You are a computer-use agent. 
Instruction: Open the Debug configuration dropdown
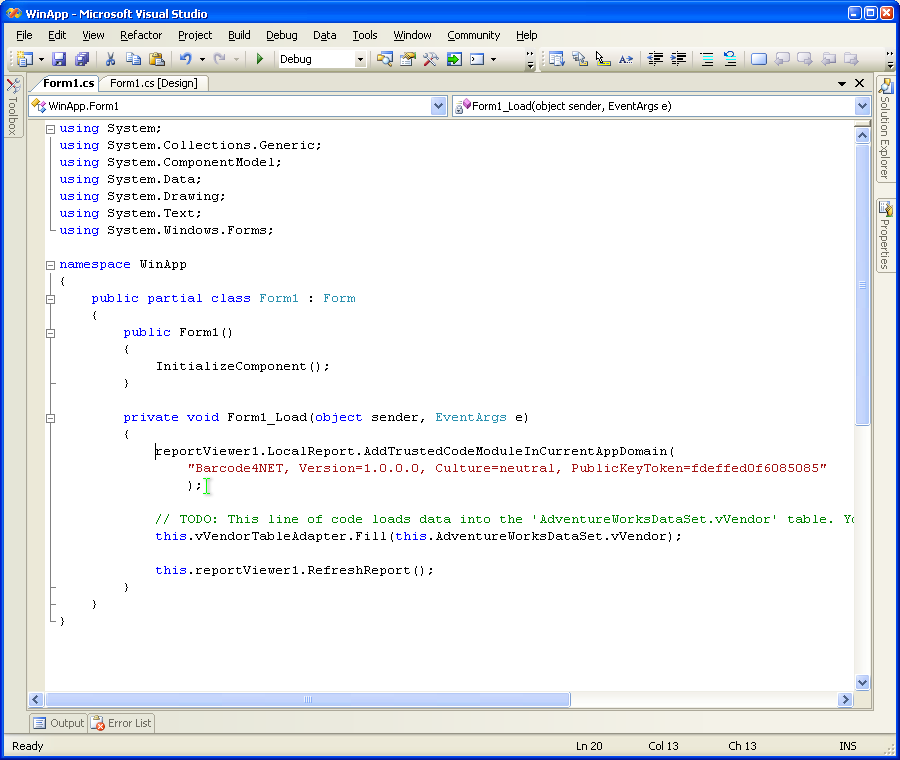point(360,60)
